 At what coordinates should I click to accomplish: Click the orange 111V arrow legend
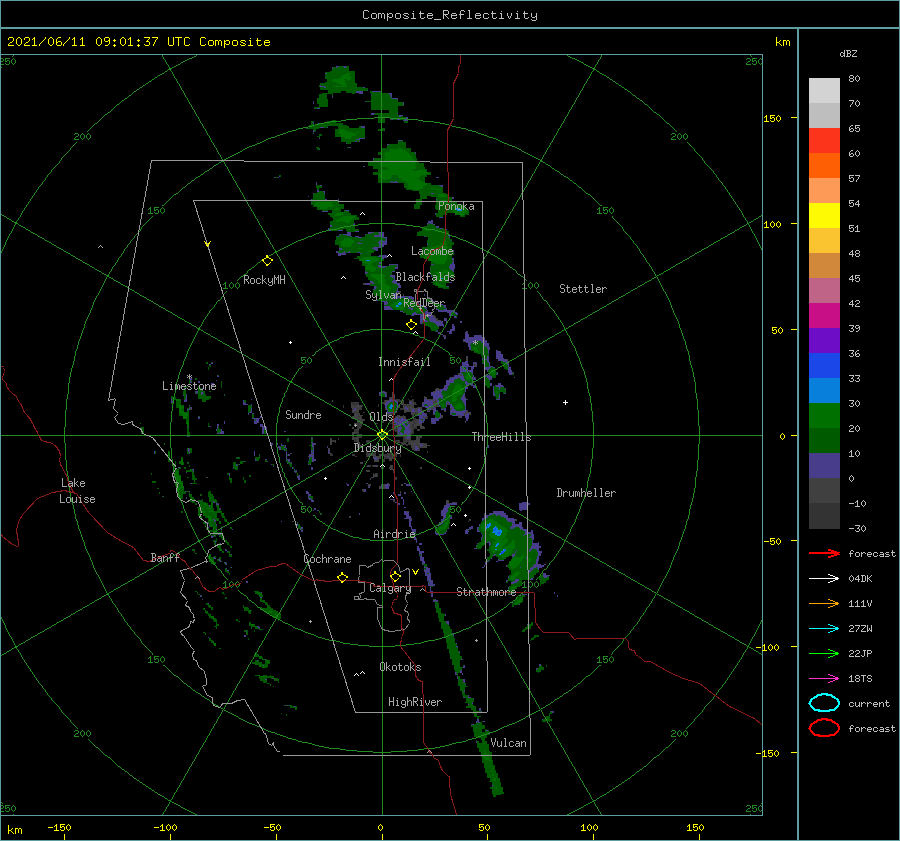click(x=824, y=603)
